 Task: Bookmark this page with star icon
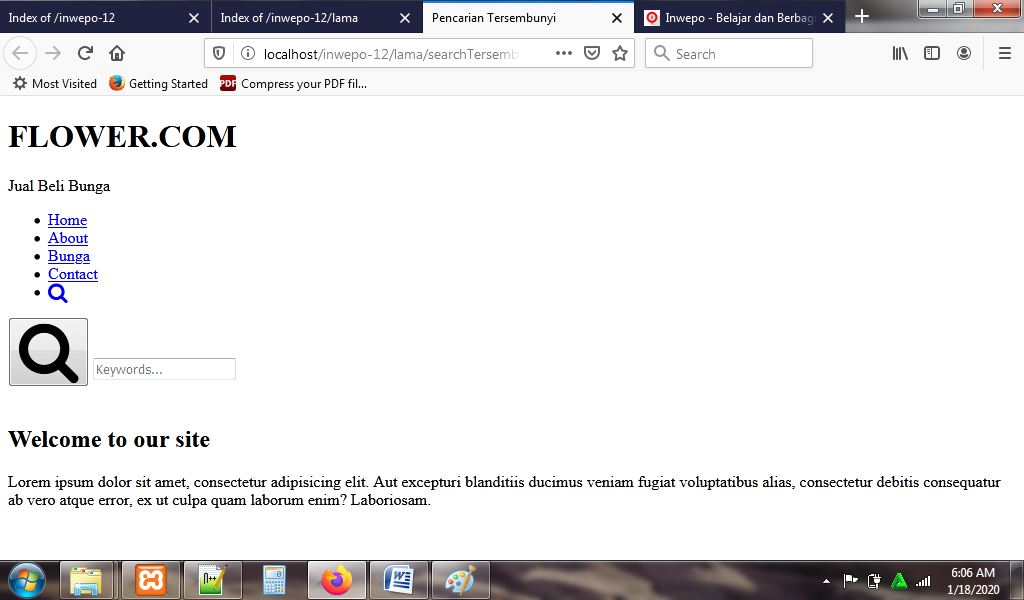tap(620, 54)
